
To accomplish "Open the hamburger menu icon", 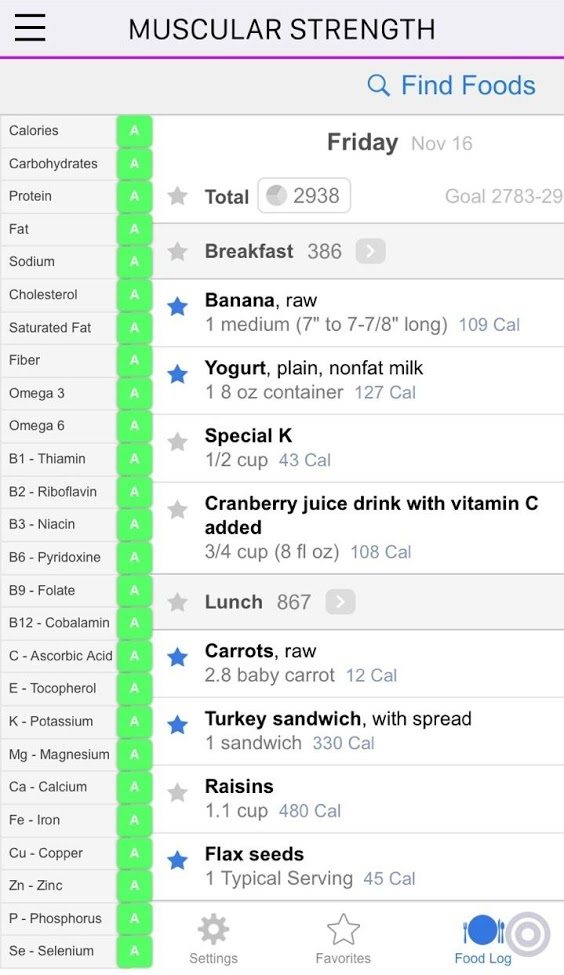I will 29,28.
